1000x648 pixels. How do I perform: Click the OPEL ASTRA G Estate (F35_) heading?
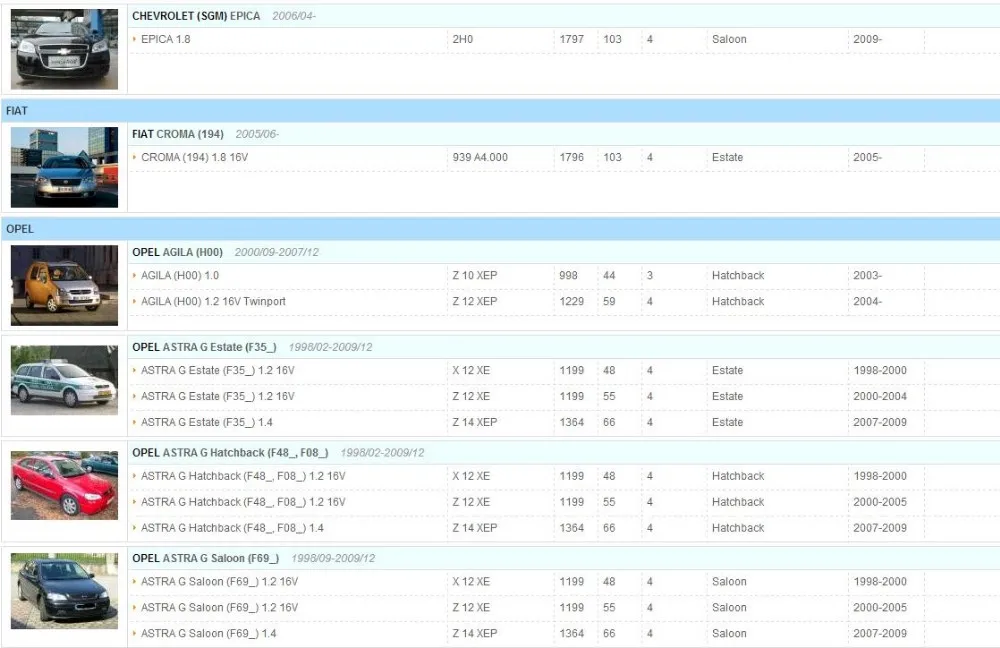204,347
